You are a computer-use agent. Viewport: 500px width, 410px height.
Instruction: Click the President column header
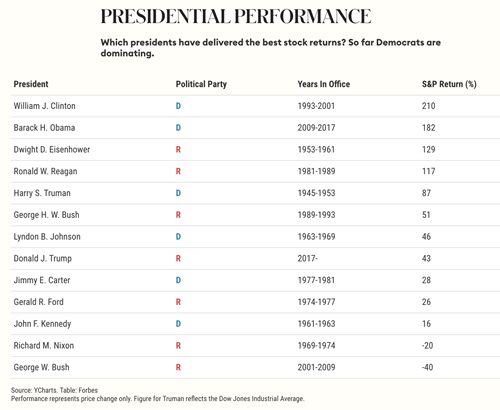coord(31,84)
